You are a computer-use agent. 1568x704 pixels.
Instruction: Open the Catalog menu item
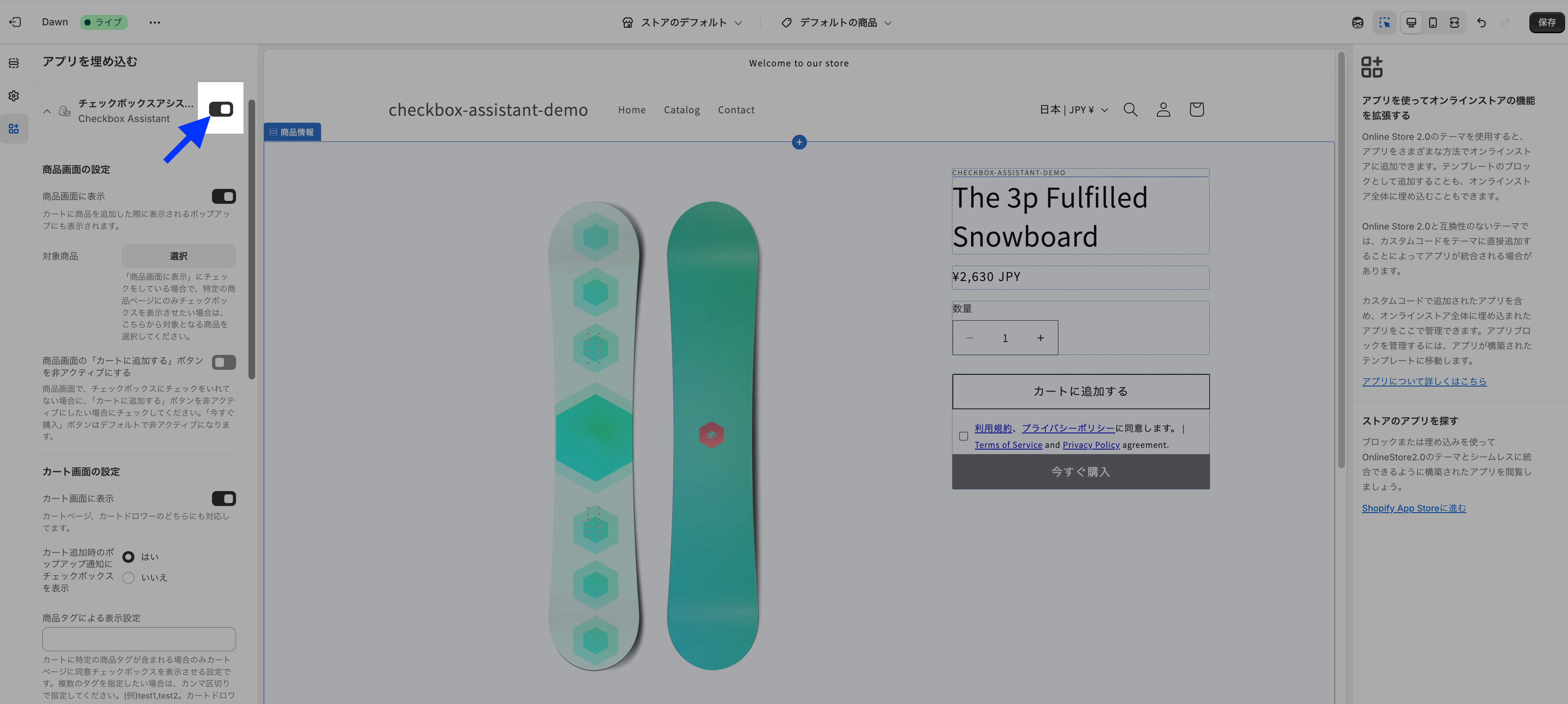(x=681, y=110)
